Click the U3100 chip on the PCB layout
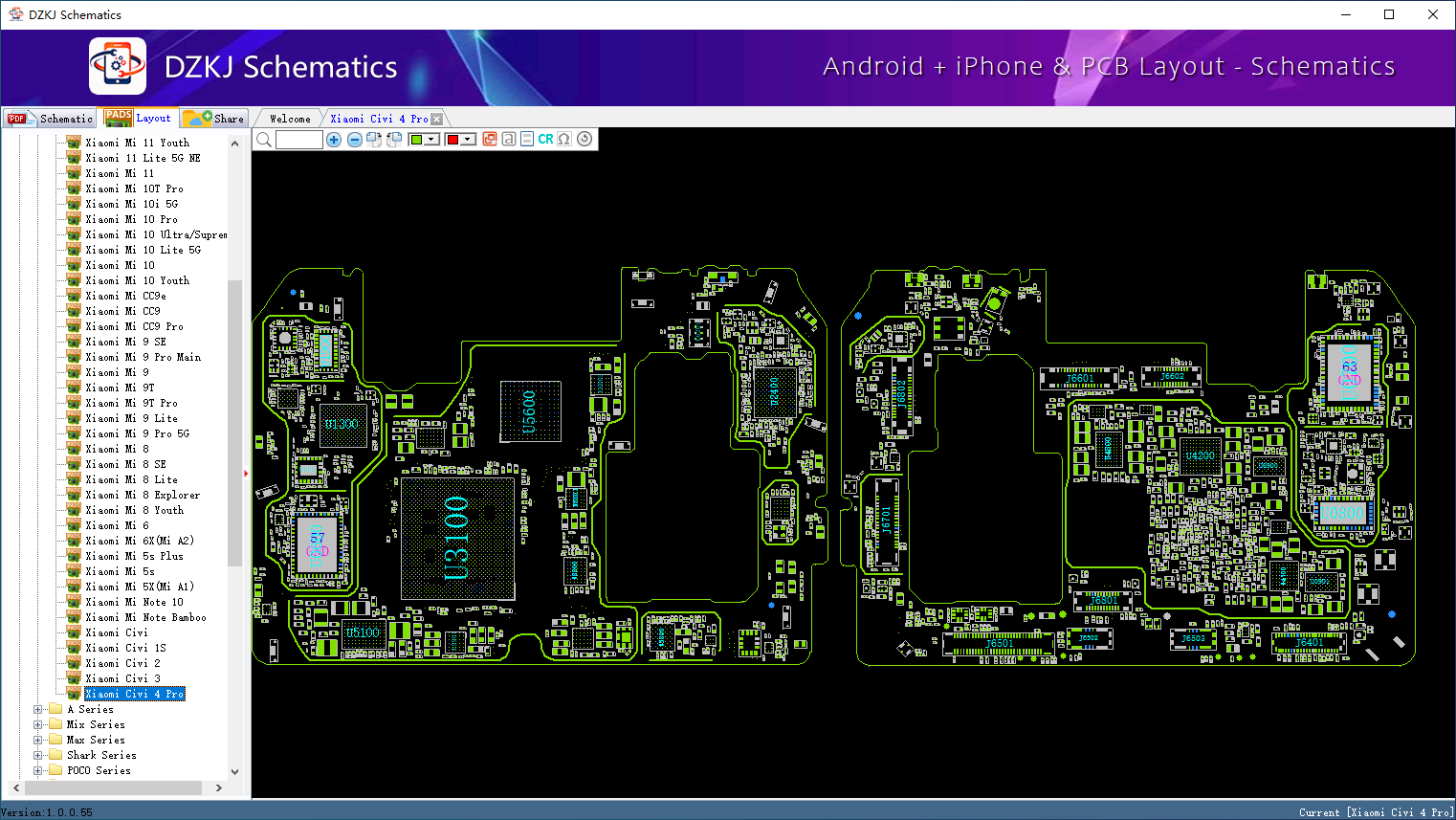Screen dimensions: 1456x820 [x=457, y=539]
